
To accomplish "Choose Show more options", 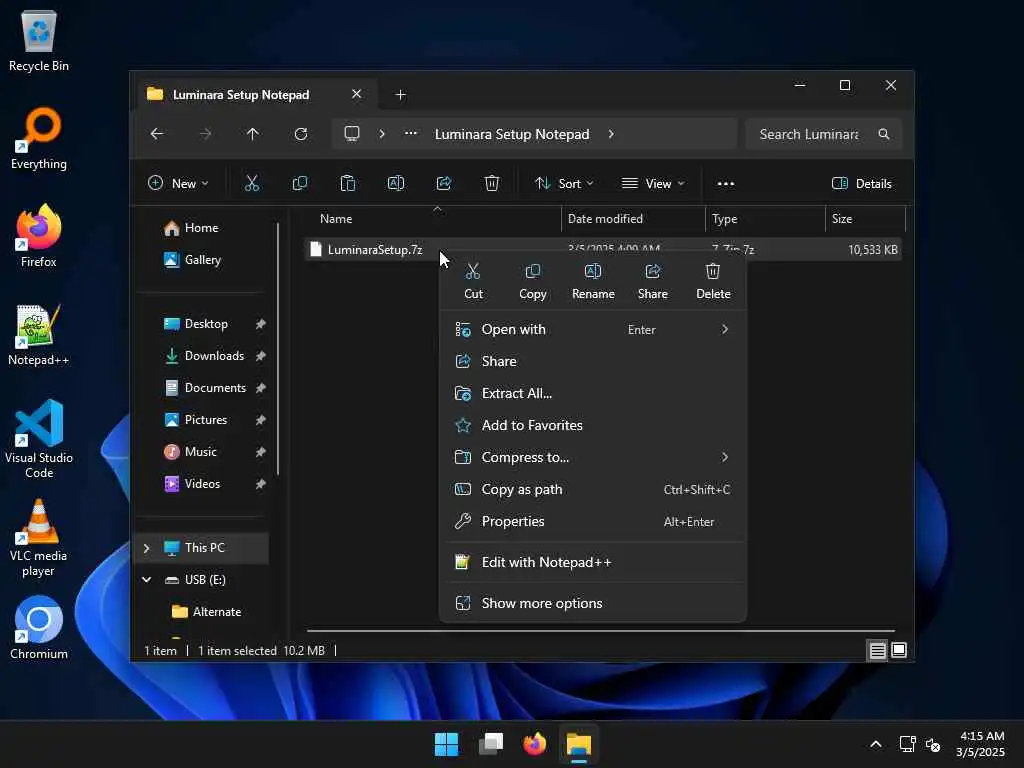I will (x=593, y=603).
